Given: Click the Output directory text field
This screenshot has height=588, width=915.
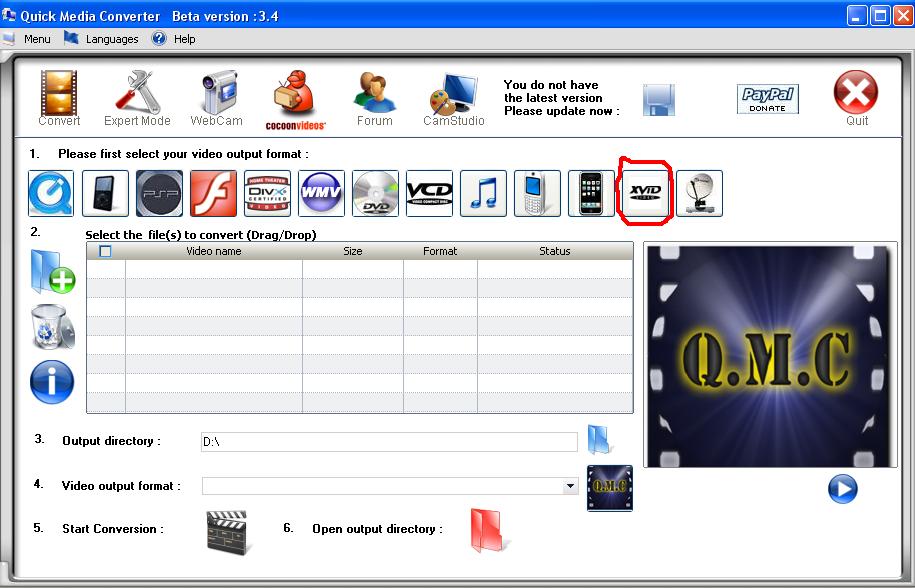Looking at the screenshot, I should [x=389, y=442].
